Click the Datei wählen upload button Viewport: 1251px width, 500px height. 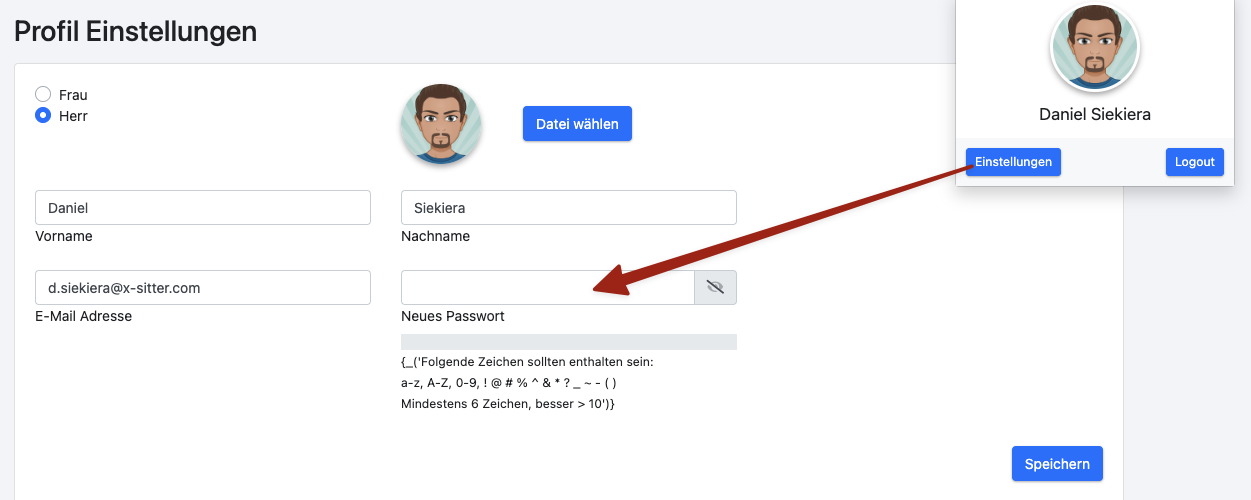coord(577,124)
